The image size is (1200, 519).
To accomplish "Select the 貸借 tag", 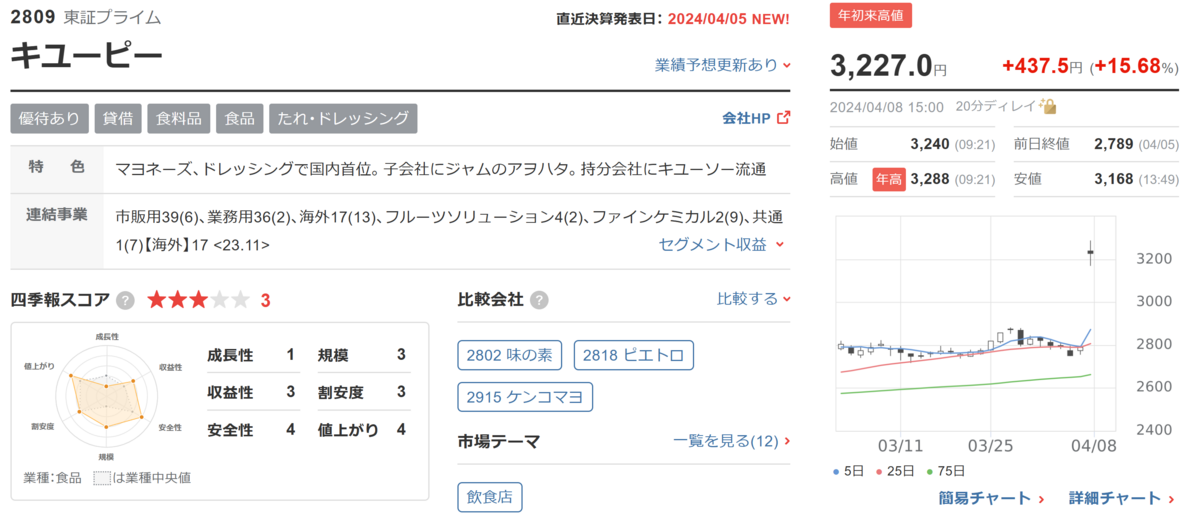I will tap(118, 118).
